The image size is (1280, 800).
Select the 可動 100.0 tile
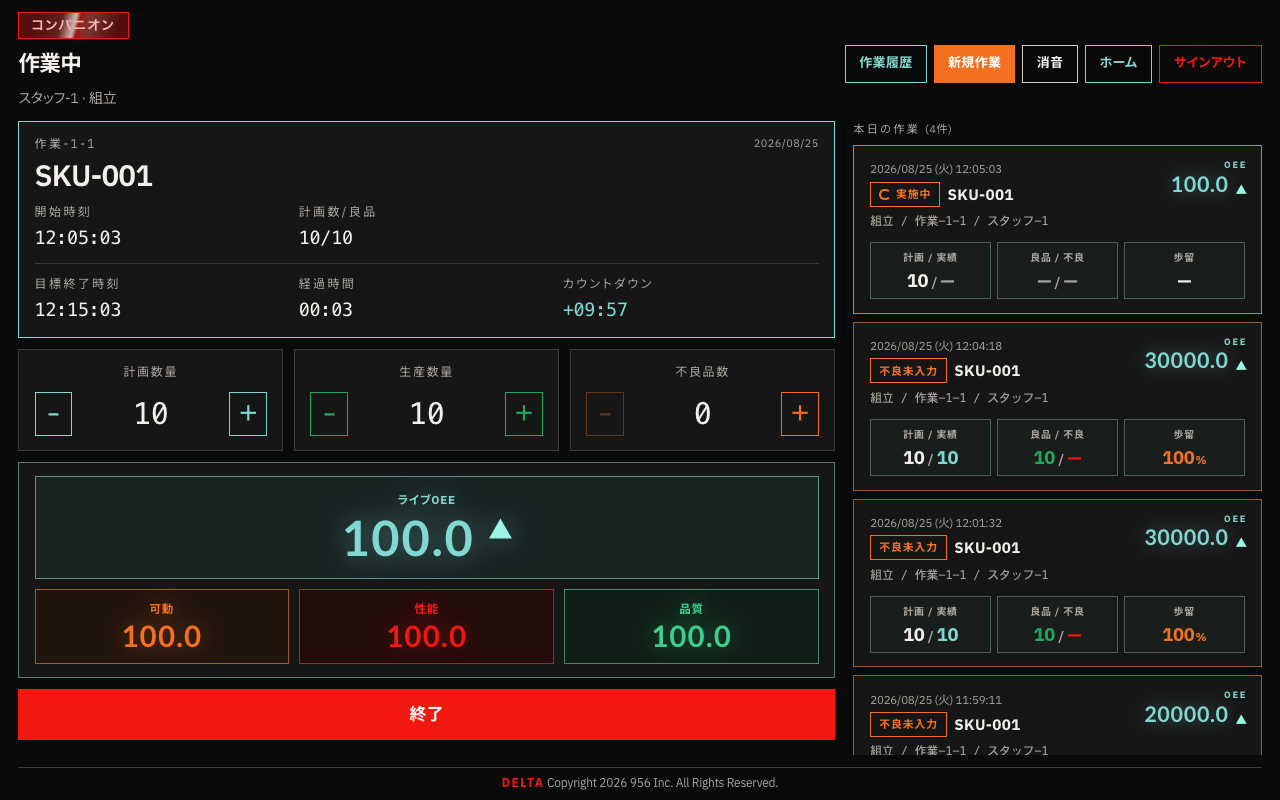point(162,626)
